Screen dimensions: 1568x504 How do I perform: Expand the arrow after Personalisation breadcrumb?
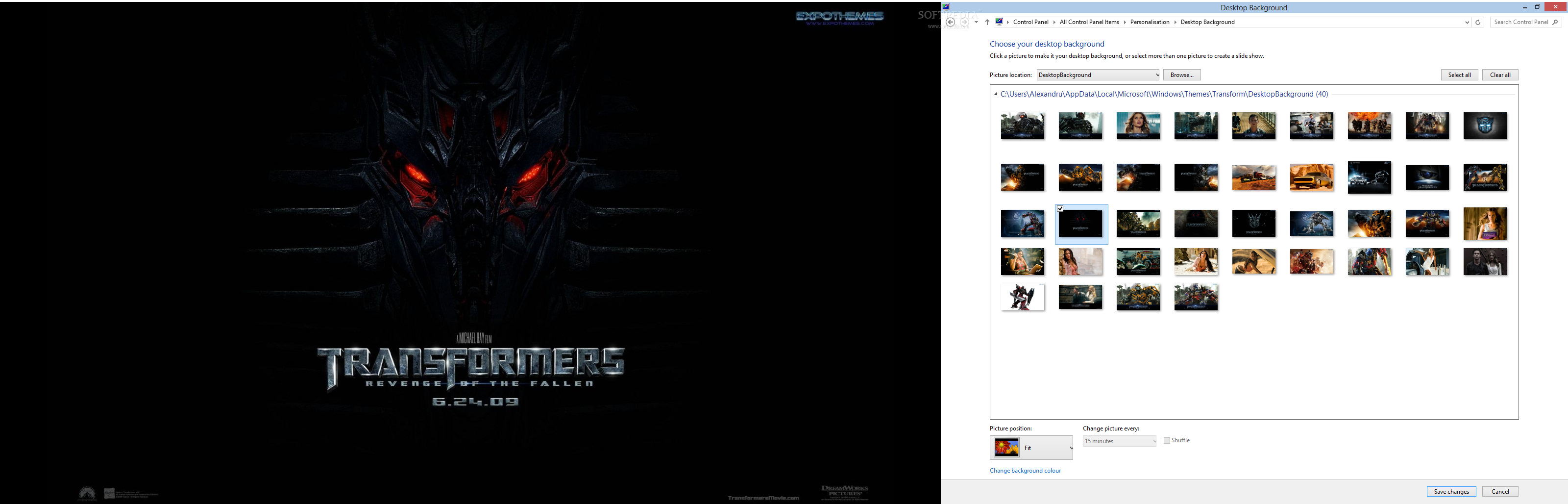point(1175,22)
